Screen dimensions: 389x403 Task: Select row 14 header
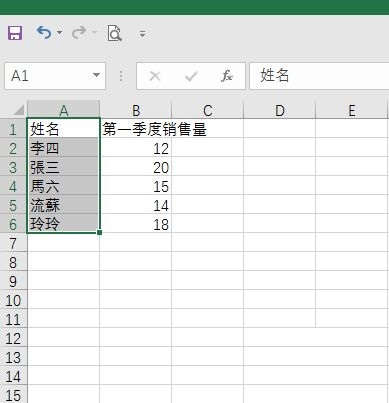pyautogui.click(x=13, y=376)
